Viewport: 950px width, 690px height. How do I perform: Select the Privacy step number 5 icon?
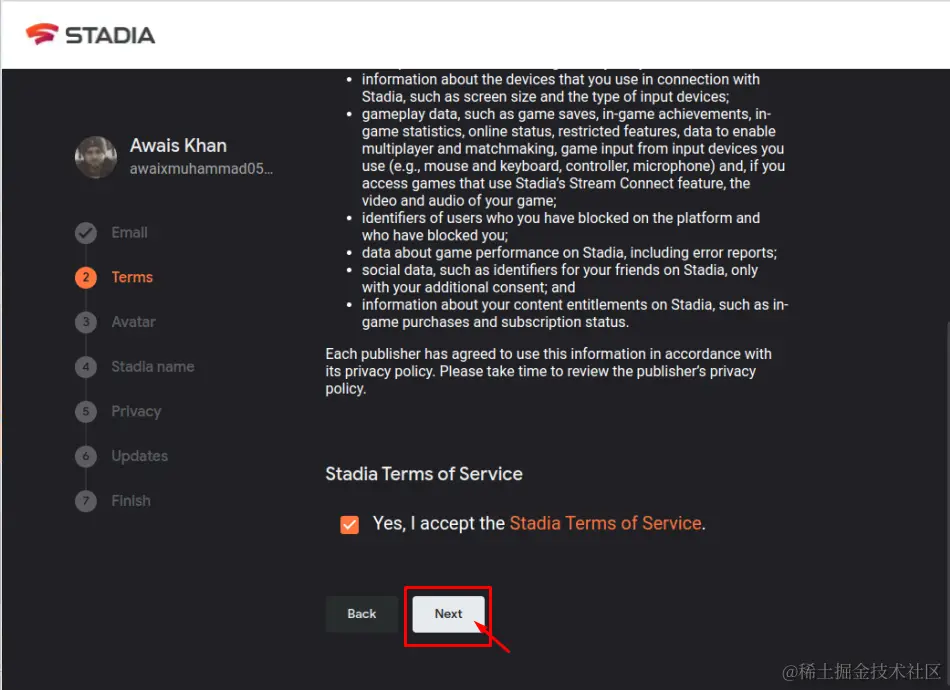[x=85, y=411]
